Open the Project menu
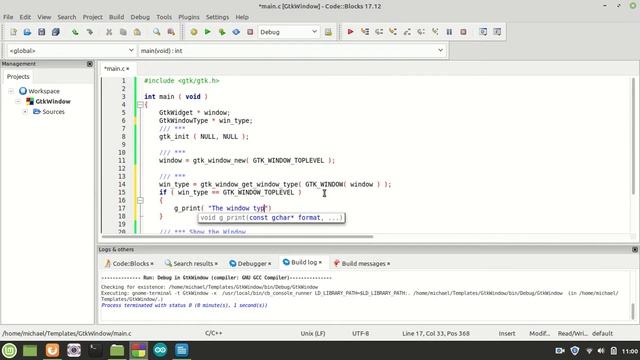The width and height of the screenshot is (640, 360). pyautogui.click(x=93, y=17)
